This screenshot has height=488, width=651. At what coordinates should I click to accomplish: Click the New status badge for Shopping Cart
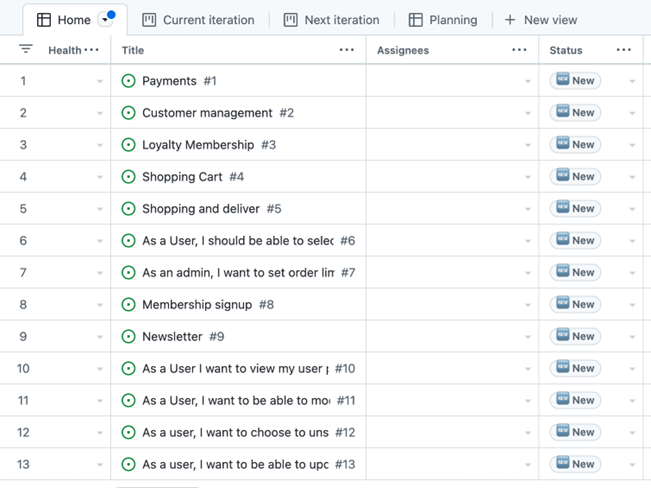[575, 177]
